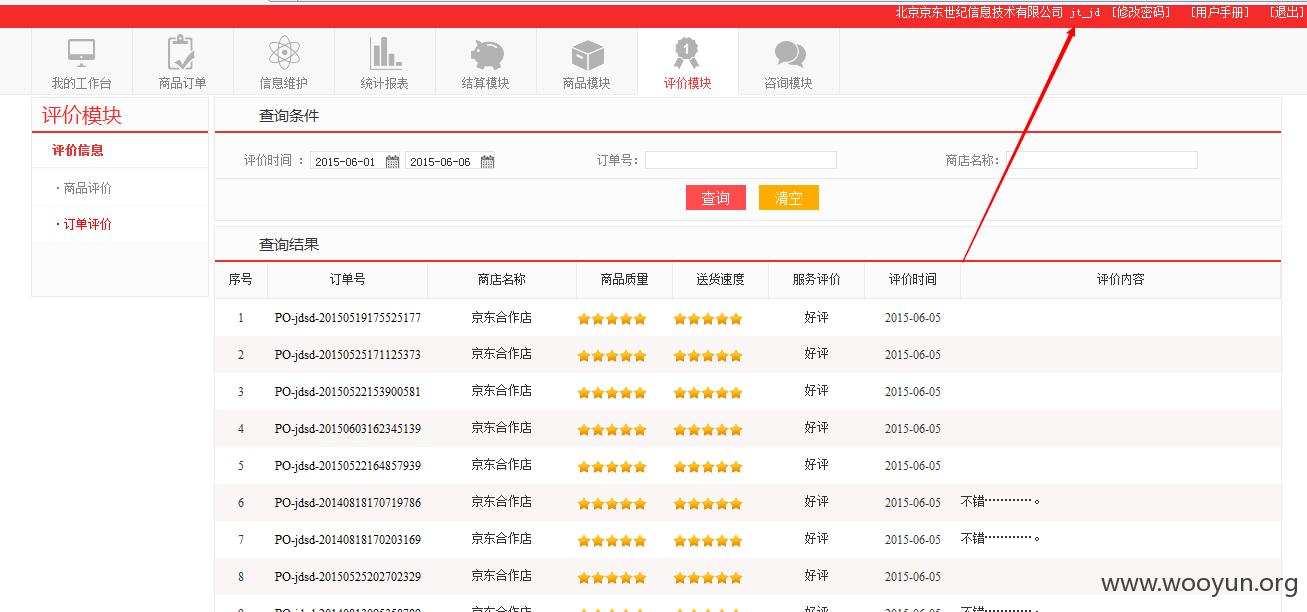
Task: Switch to 我的工作台 tab label
Action: pyautogui.click(x=81, y=84)
